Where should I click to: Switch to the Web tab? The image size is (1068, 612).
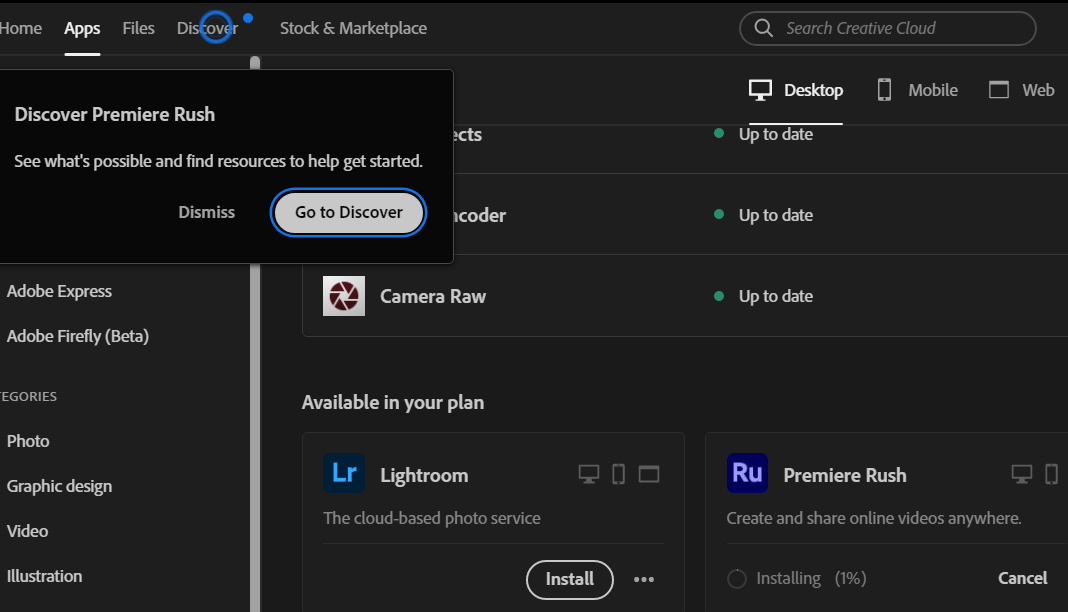pos(1021,90)
